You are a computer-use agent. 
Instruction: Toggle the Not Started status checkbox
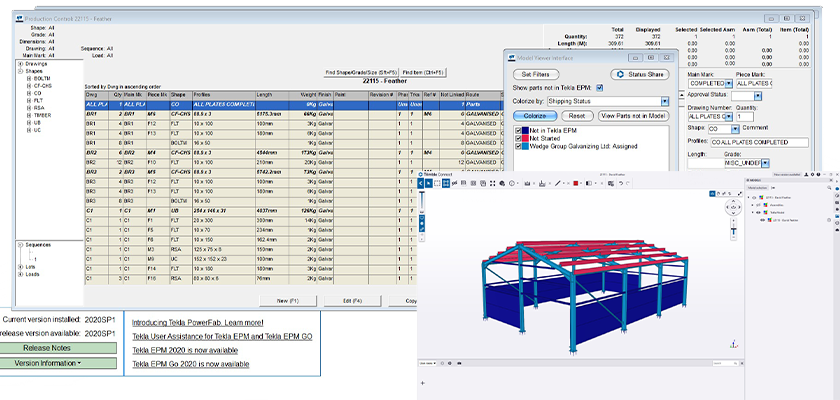coord(518,138)
